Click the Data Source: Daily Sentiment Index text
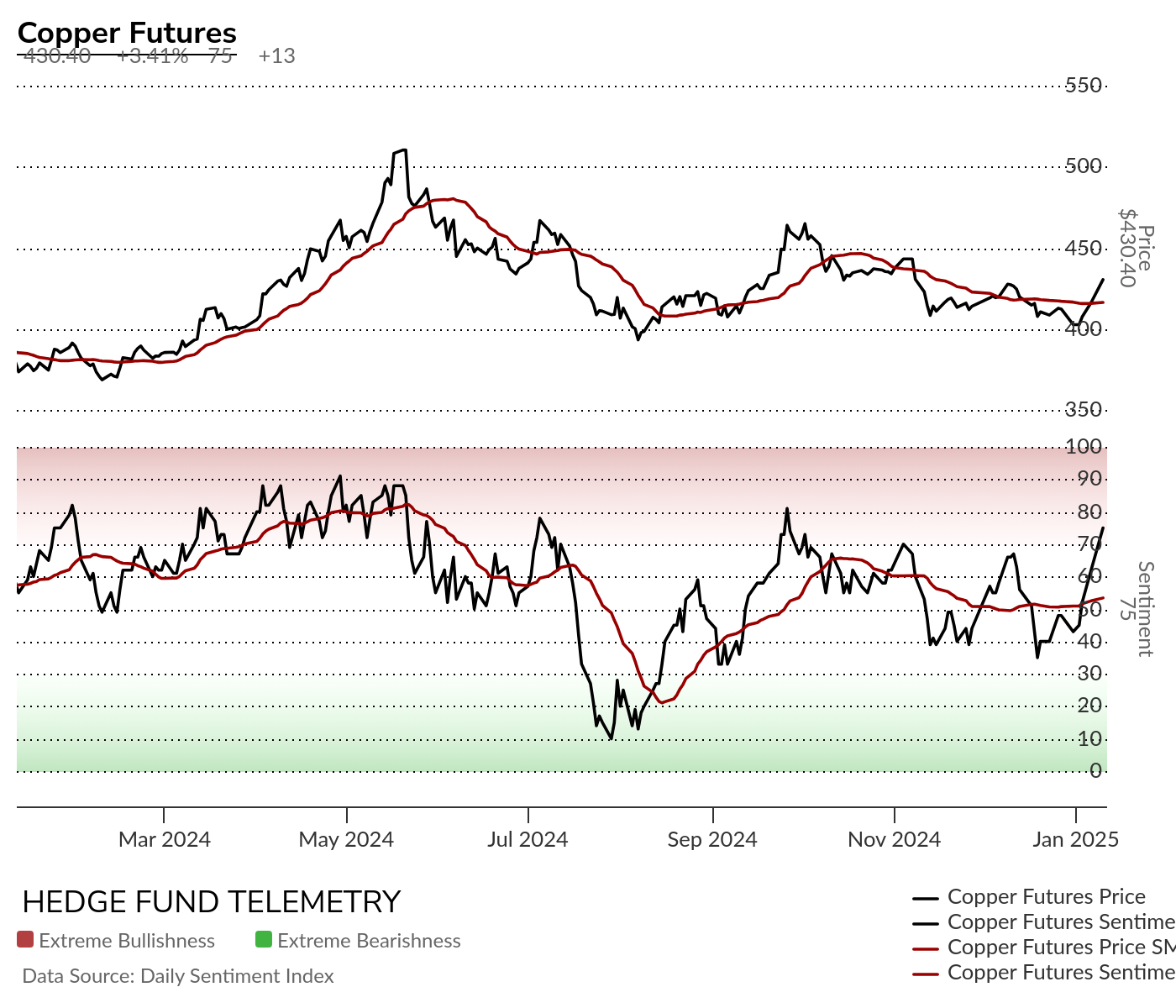The width and height of the screenshot is (1176, 1008). coord(178,976)
